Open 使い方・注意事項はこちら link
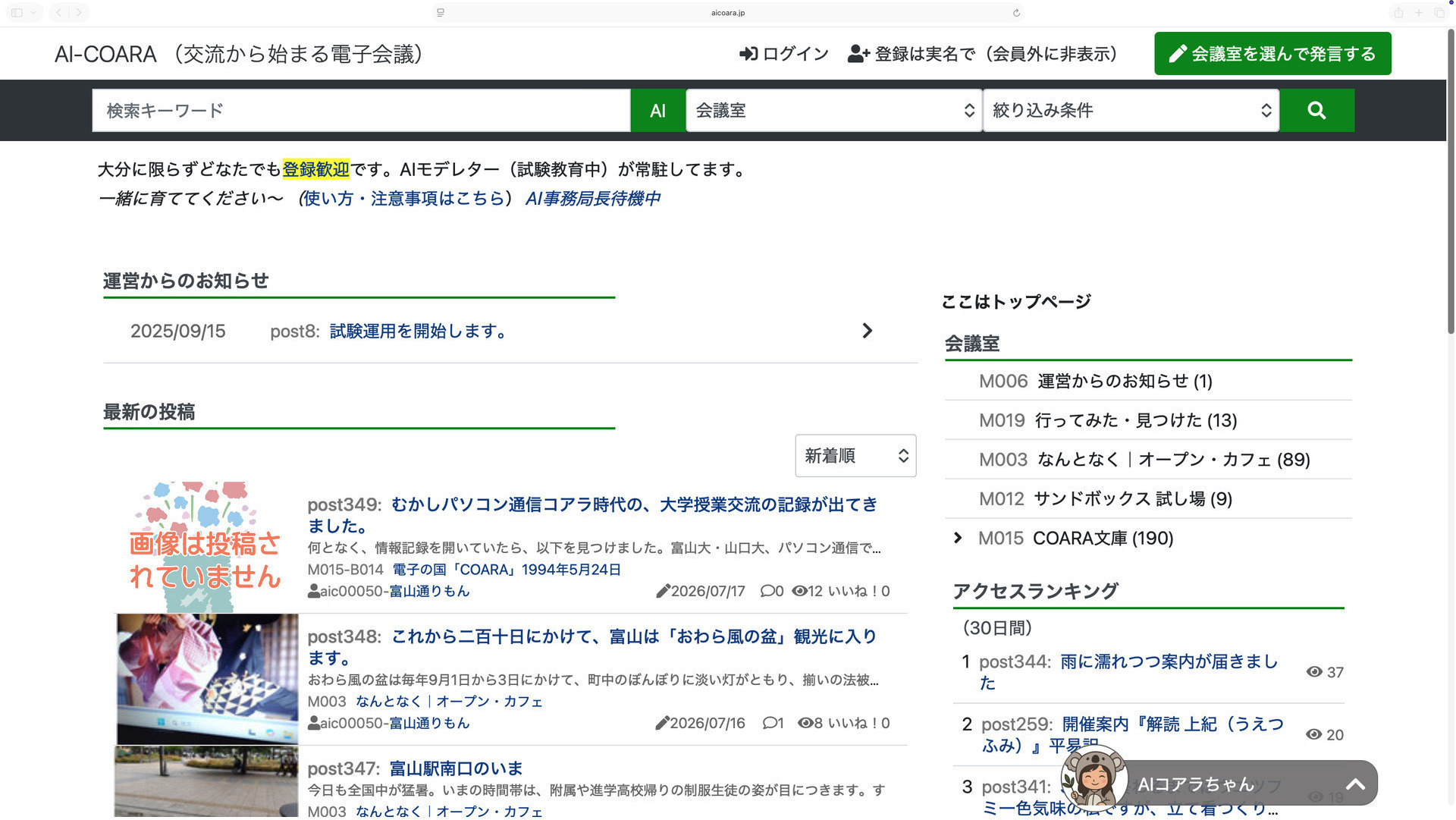 [x=404, y=199]
